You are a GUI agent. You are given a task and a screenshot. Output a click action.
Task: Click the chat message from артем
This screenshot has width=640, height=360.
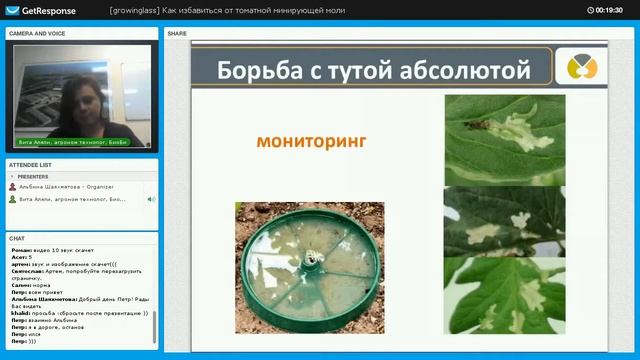click(x=64, y=264)
